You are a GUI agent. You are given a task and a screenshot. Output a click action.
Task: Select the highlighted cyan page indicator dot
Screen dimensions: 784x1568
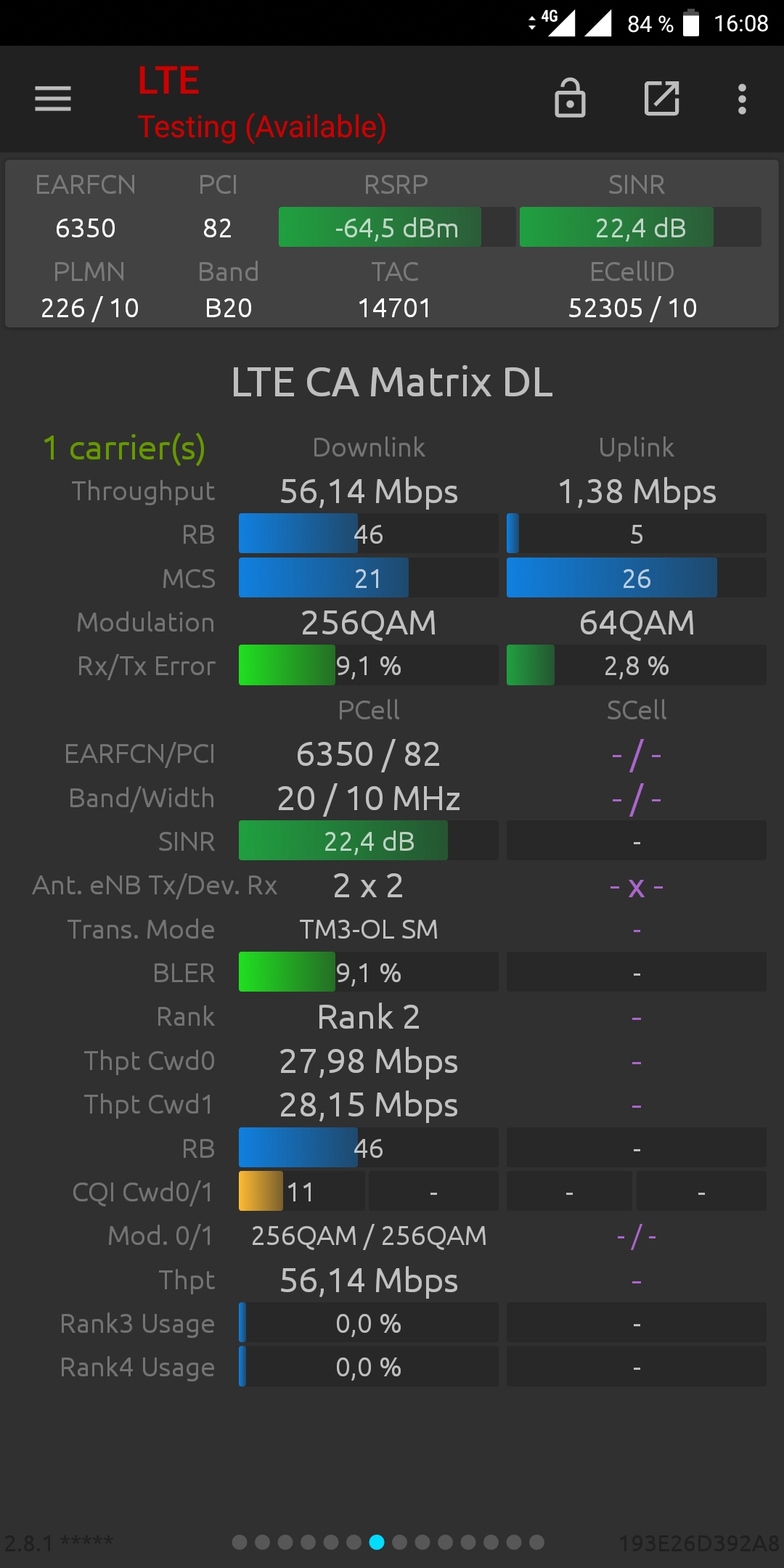pyautogui.click(x=377, y=1542)
